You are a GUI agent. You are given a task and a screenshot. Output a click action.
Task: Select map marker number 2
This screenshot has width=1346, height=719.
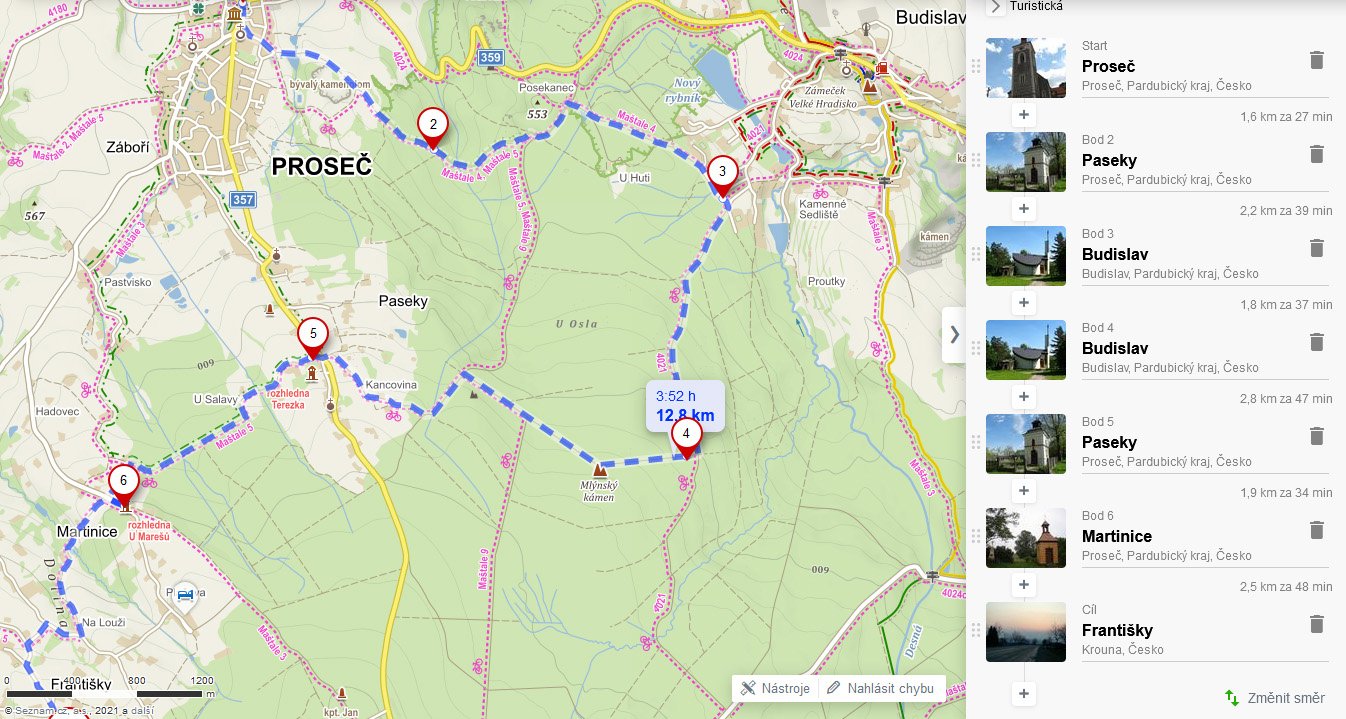coord(433,126)
